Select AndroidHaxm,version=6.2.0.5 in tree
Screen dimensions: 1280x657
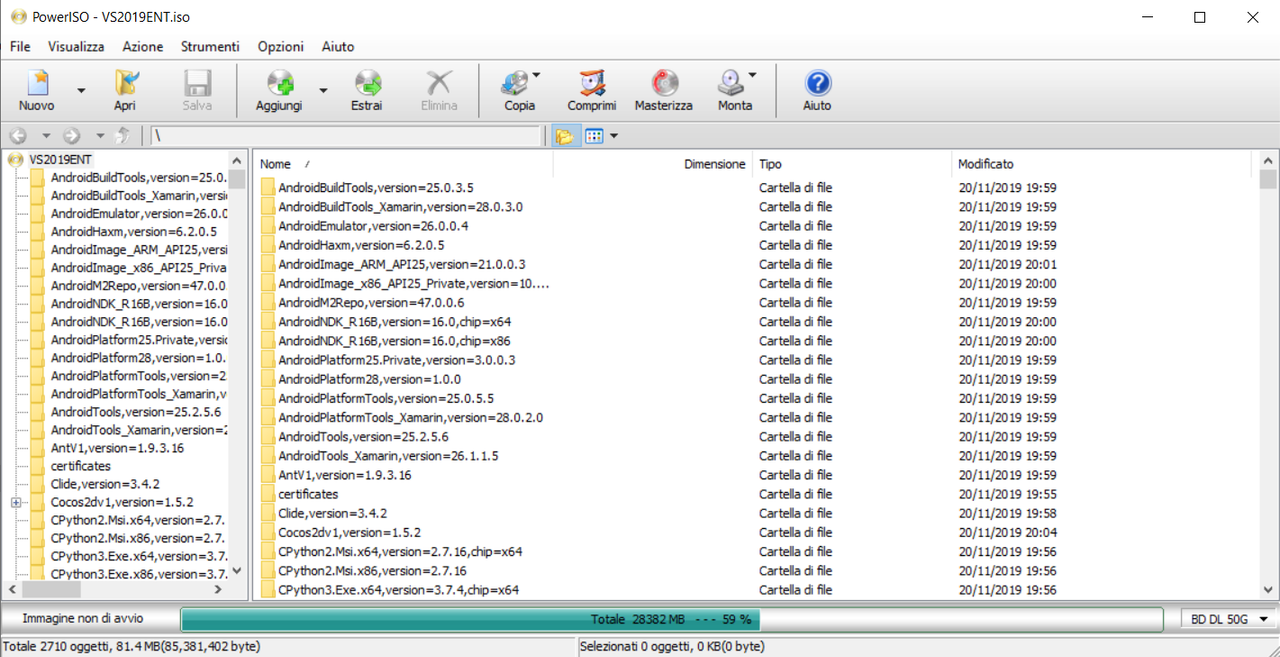pos(136,231)
